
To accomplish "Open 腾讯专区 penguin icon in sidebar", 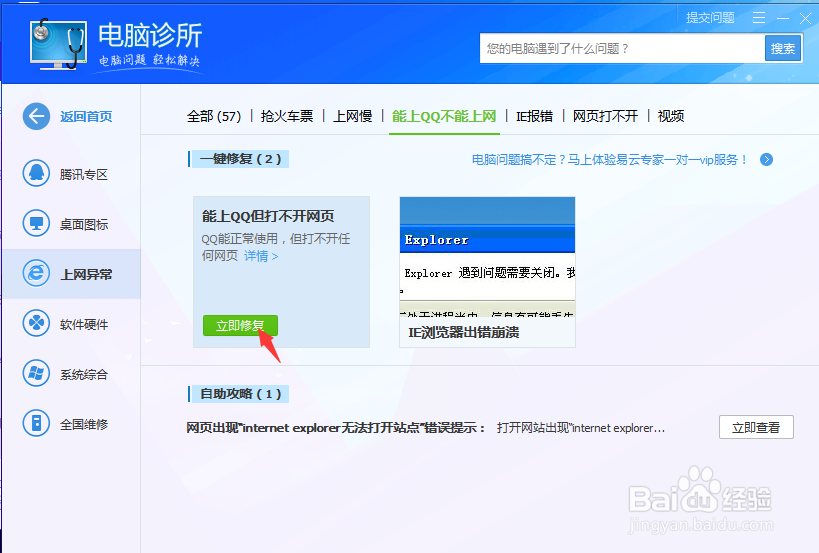I will point(36,173).
